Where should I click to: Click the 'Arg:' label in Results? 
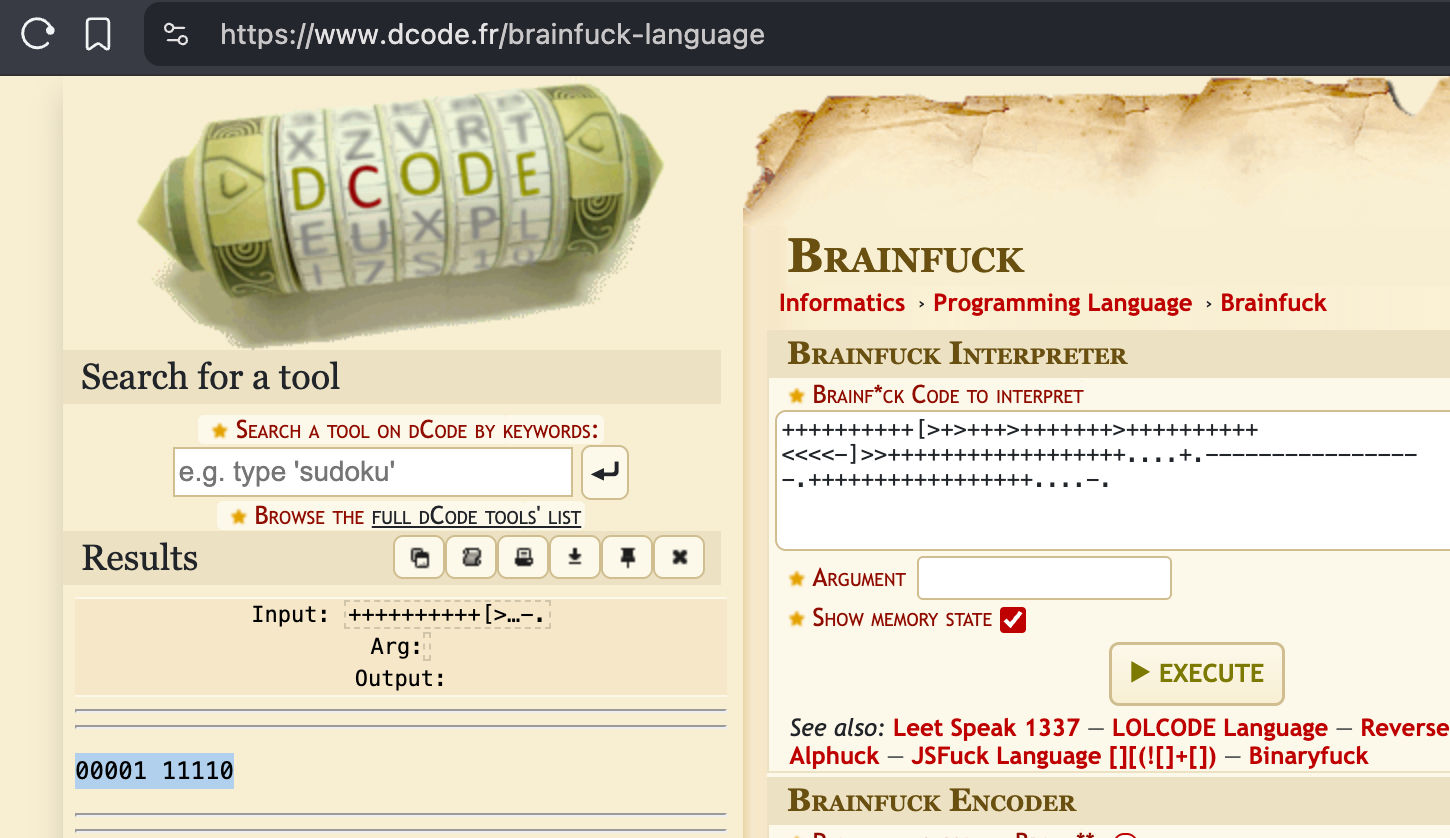[x=396, y=647]
